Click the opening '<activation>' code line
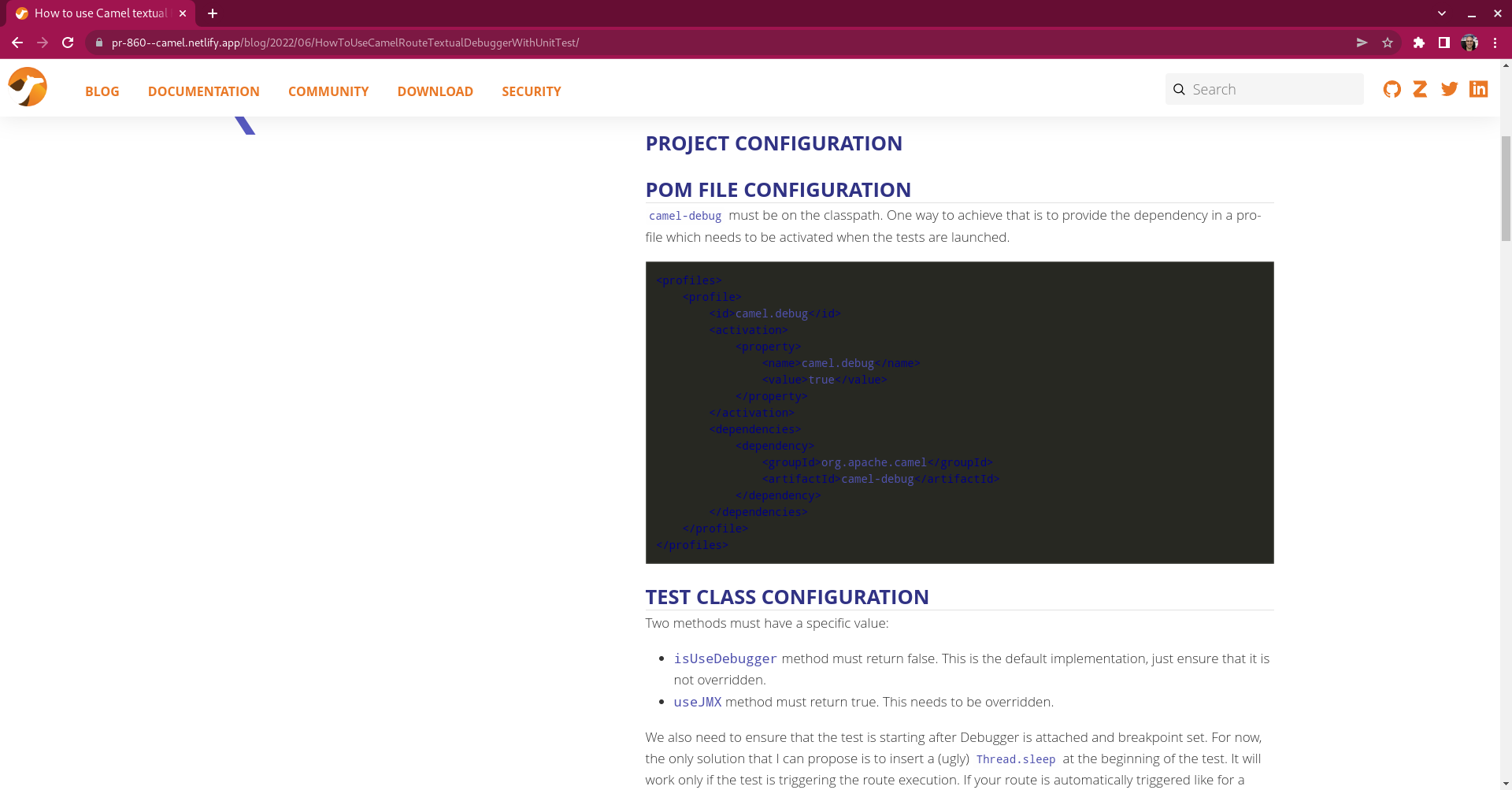This screenshot has width=1512, height=790. [x=748, y=330]
